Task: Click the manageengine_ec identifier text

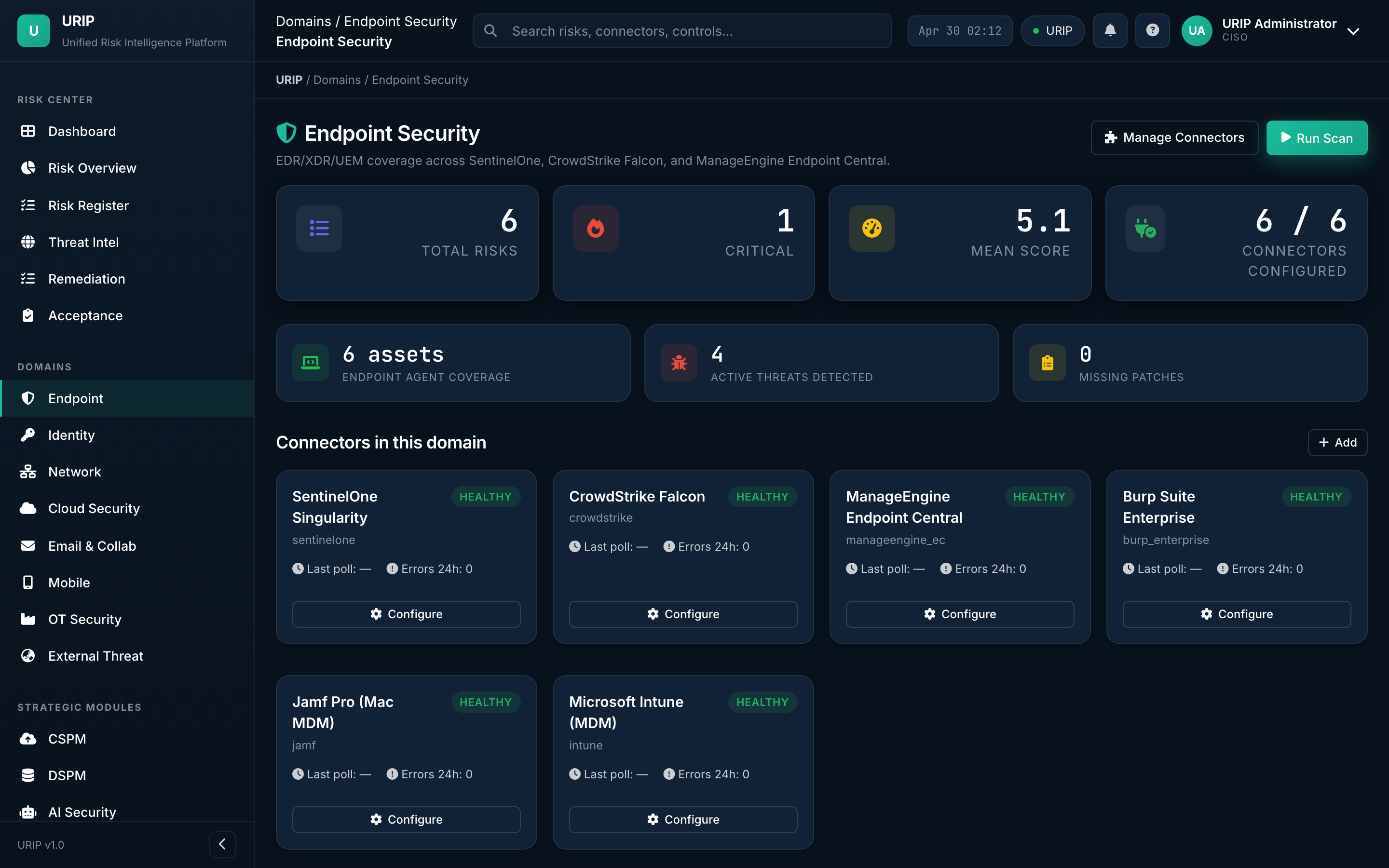Action: click(895, 540)
